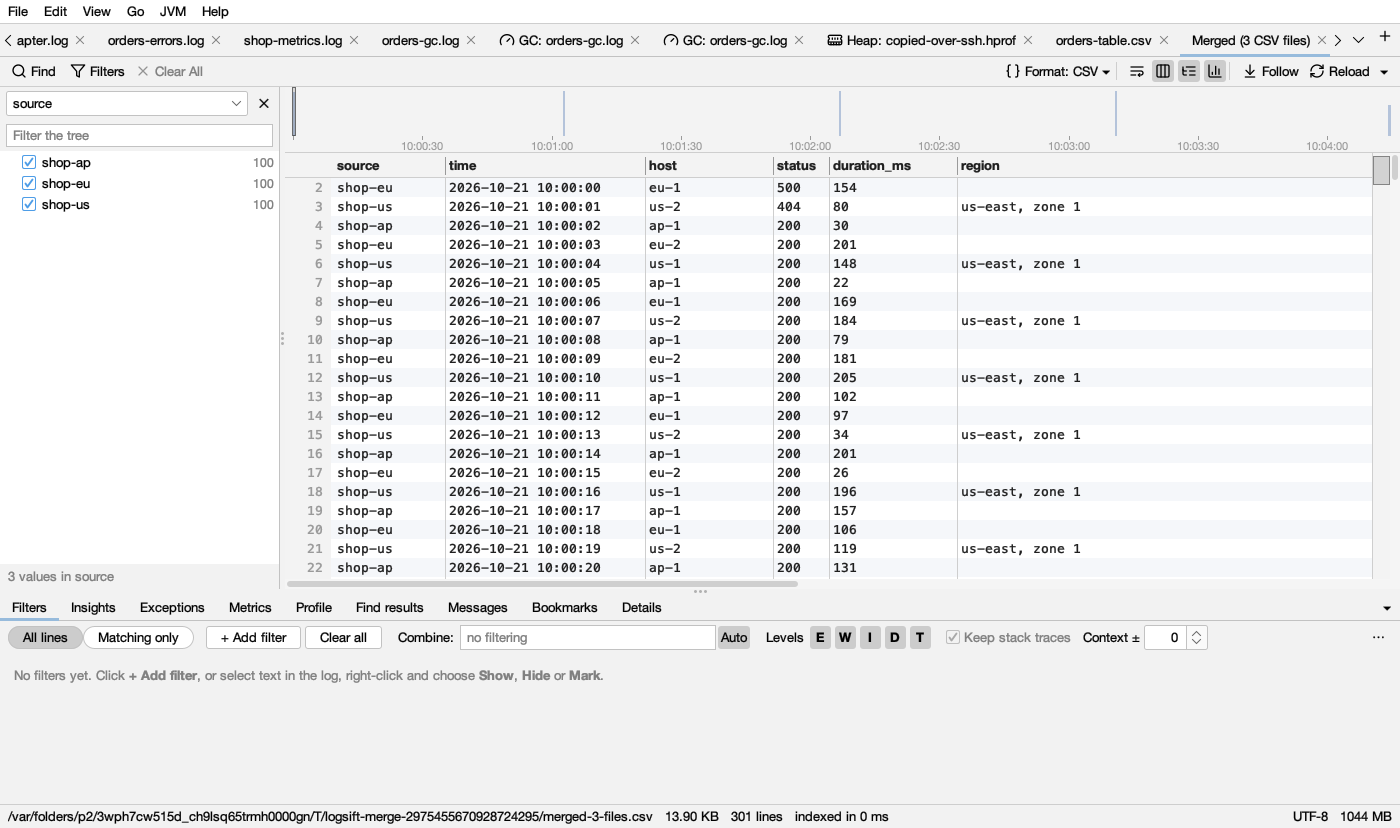This screenshot has height=828, width=1400.
Task: Close the first GC: orders-gc.log tab
Action: tap(635, 40)
